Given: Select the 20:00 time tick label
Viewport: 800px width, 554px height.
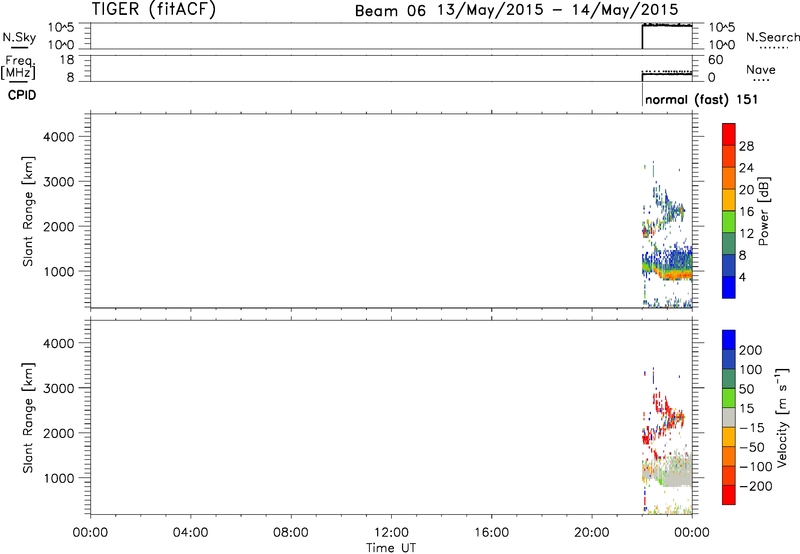Looking at the screenshot, I should [592, 533].
